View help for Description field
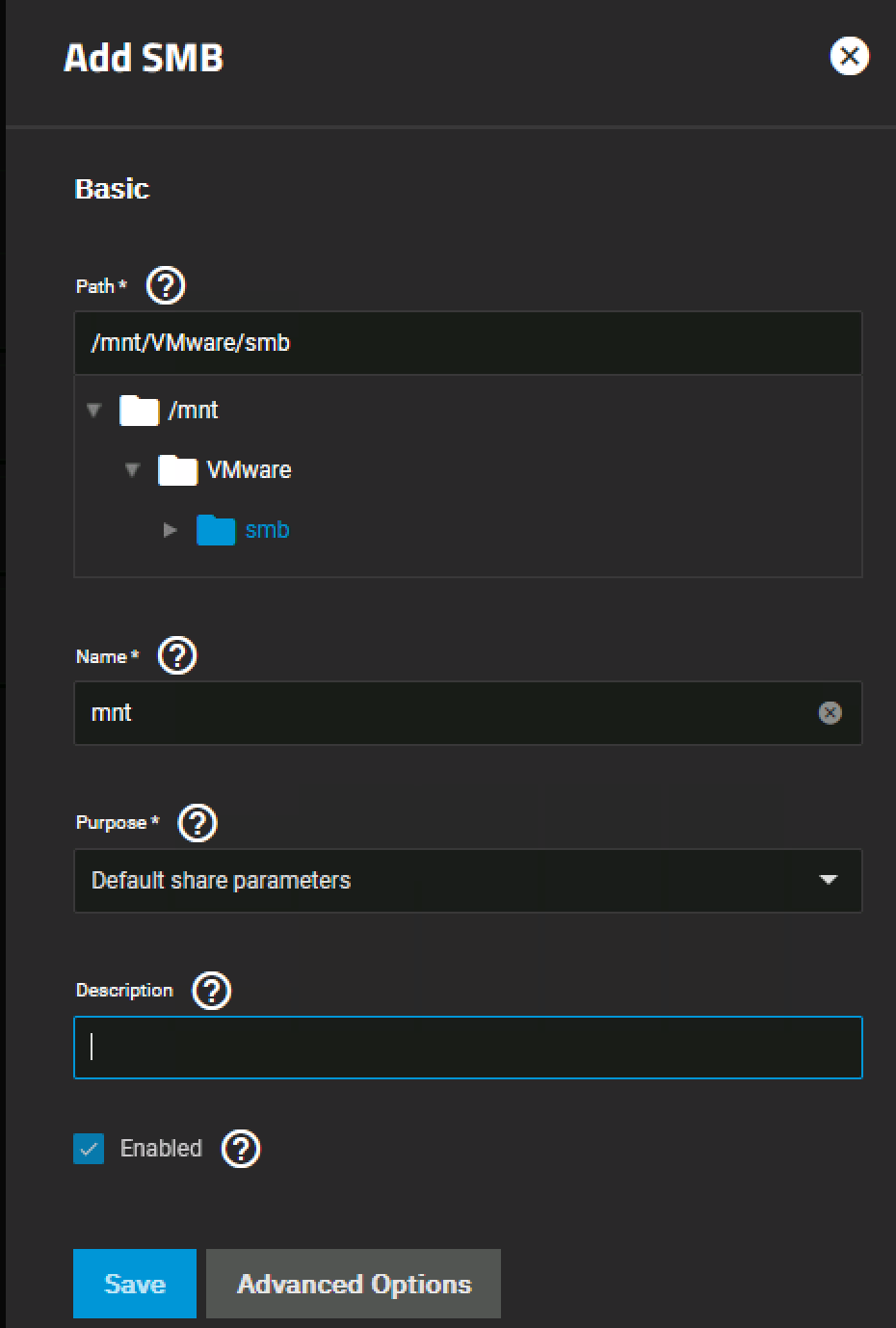896x1328 pixels. [x=211, y=991]
